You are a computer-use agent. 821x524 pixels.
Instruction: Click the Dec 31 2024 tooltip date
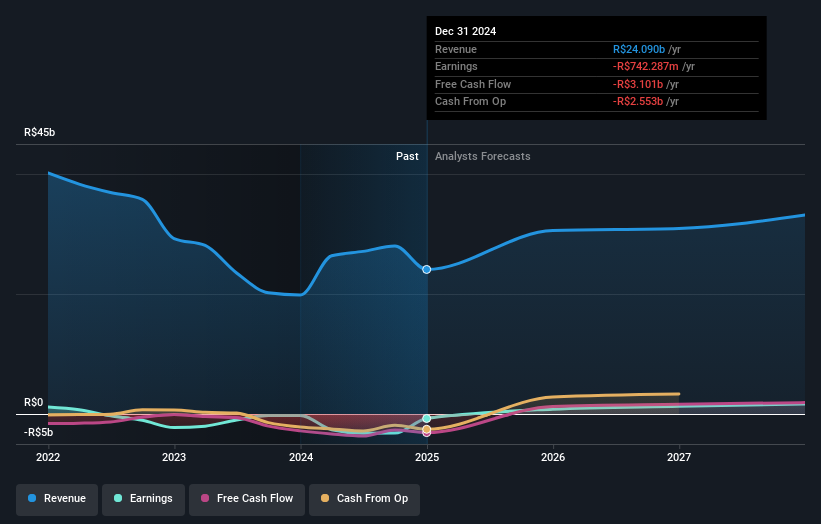click(x=465, y=31)
